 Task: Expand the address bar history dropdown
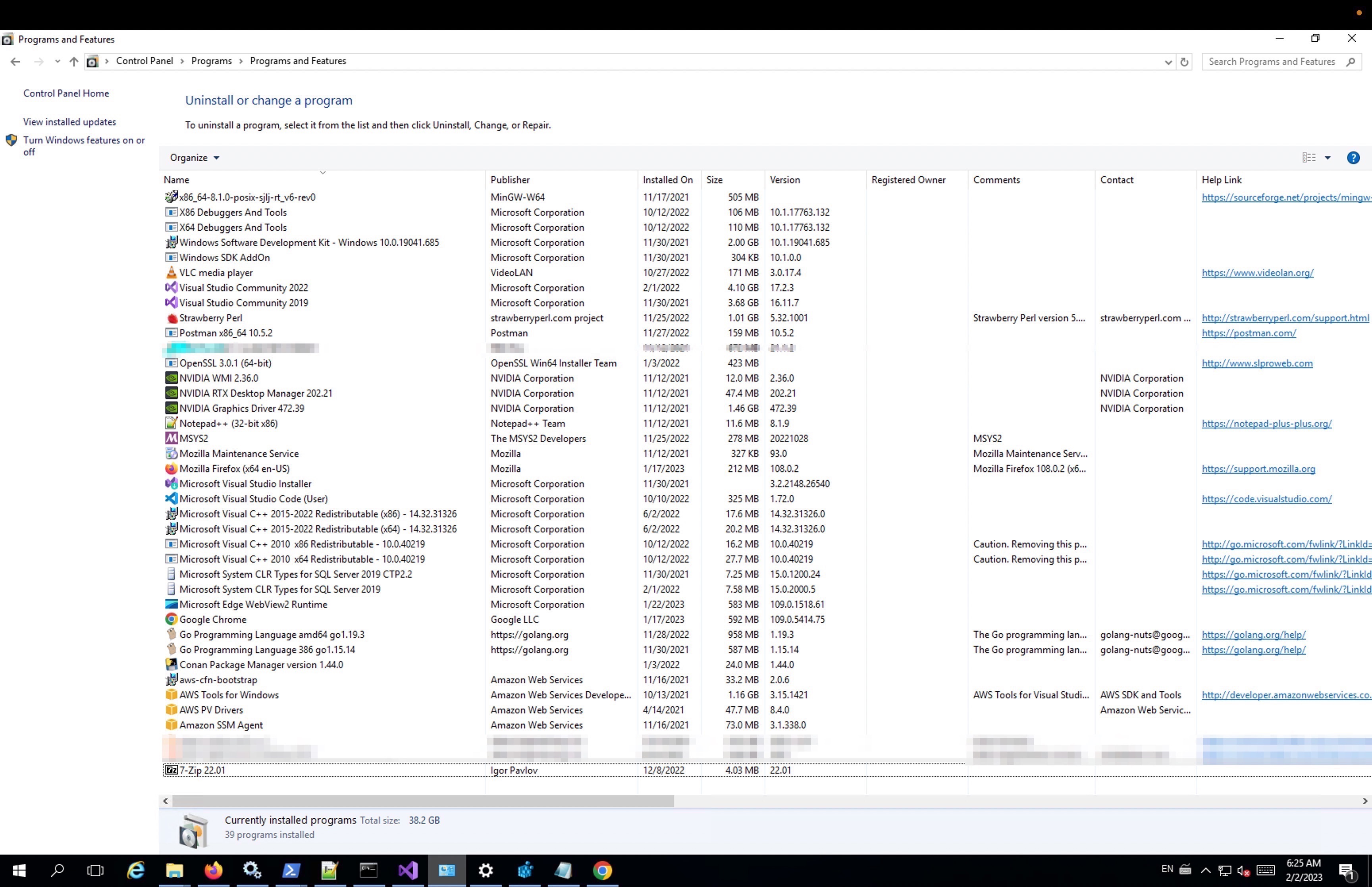1168,62
